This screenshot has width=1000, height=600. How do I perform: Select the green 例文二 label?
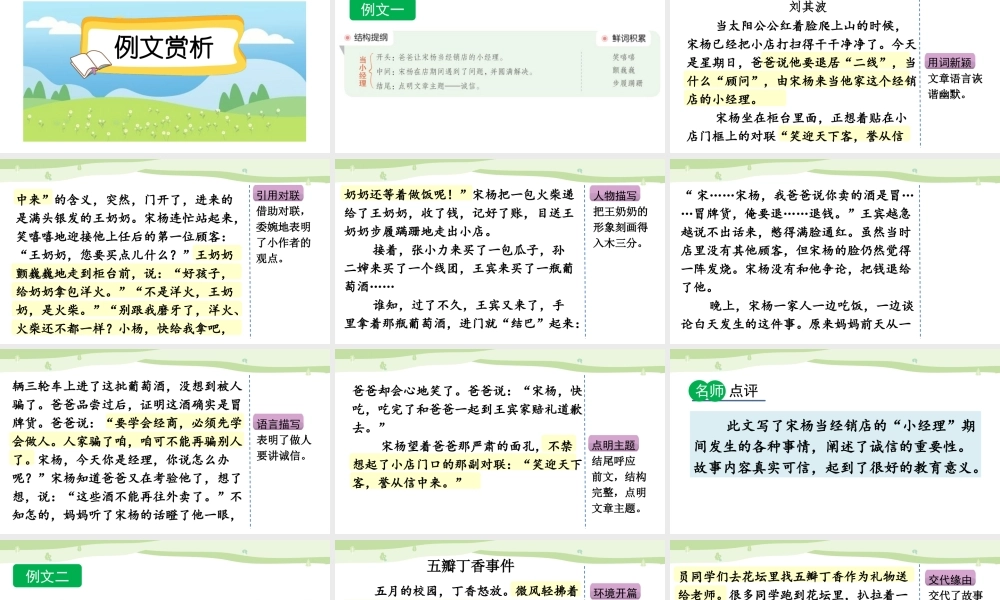click(x=47, y=576)
